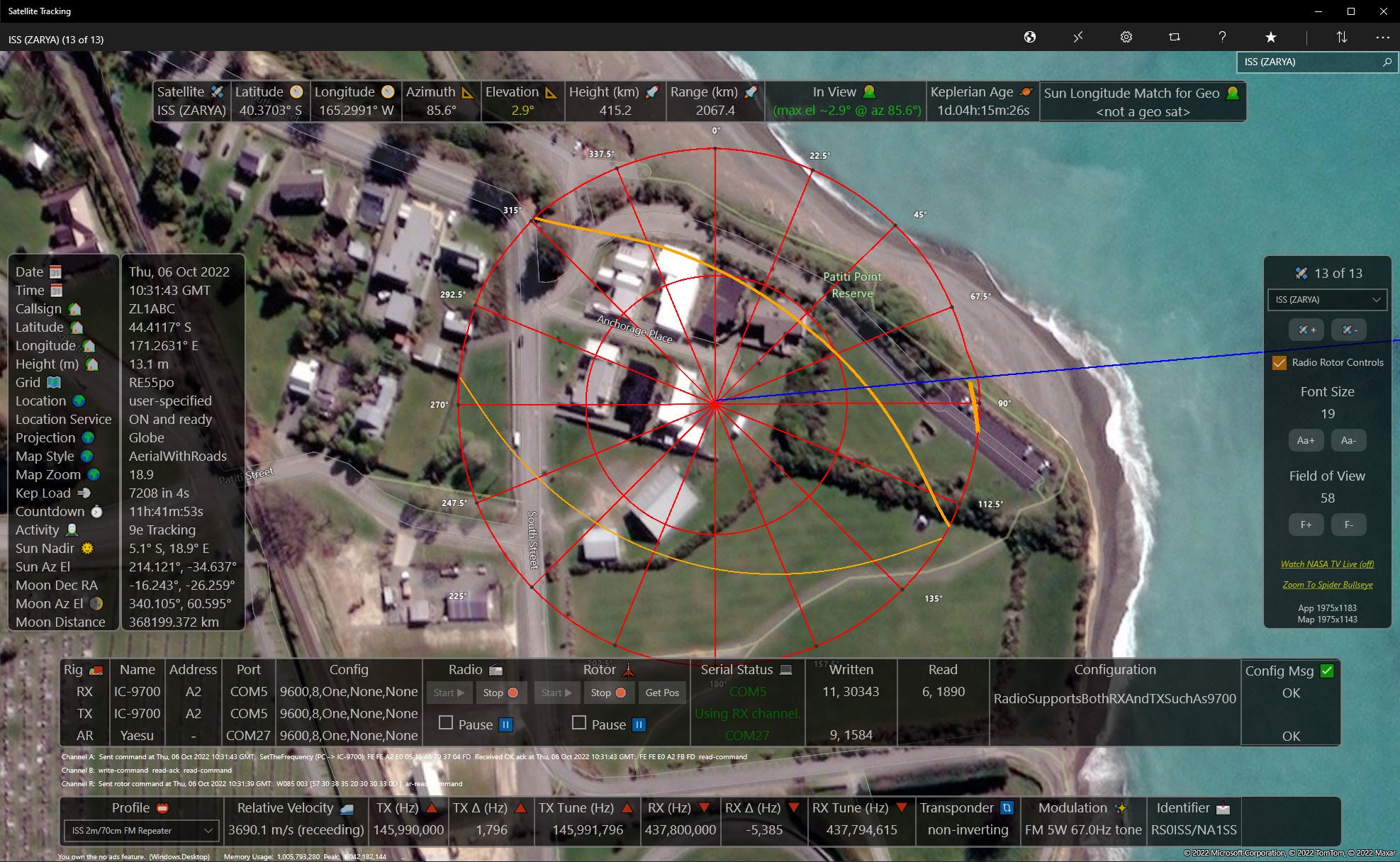Image resolution: width=1400 pixels, height=862 pixels.
Task: Click the Zoom To Spider Bullseye link
Action: [1327, 585]
